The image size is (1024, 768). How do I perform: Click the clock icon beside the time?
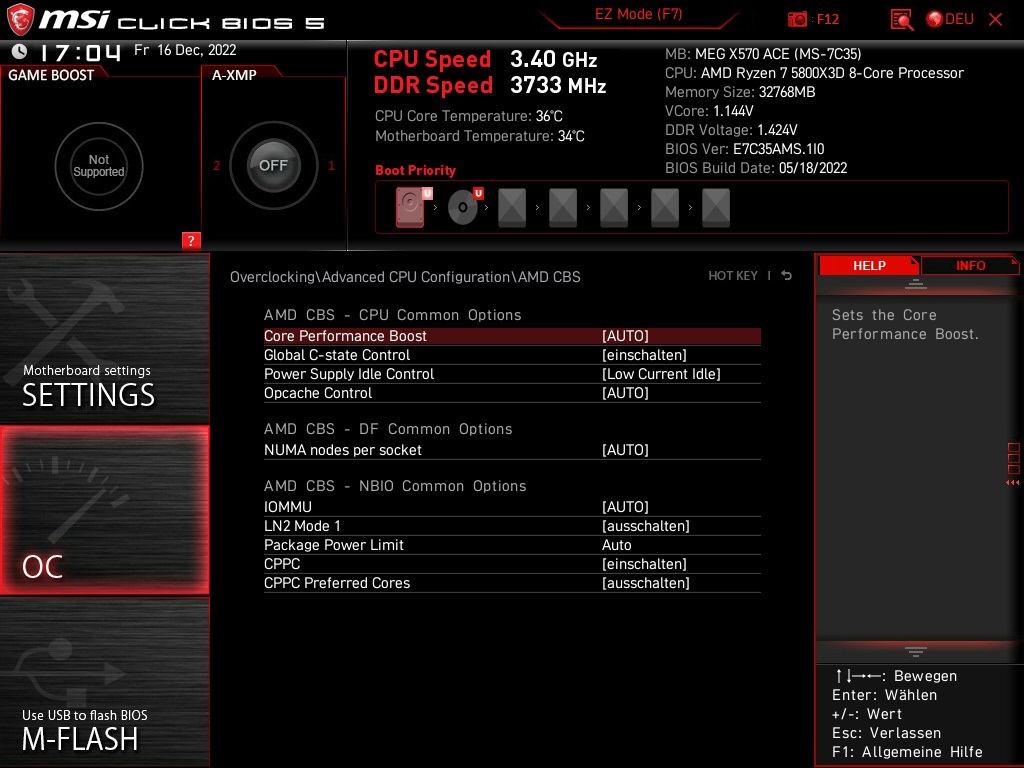20,51
